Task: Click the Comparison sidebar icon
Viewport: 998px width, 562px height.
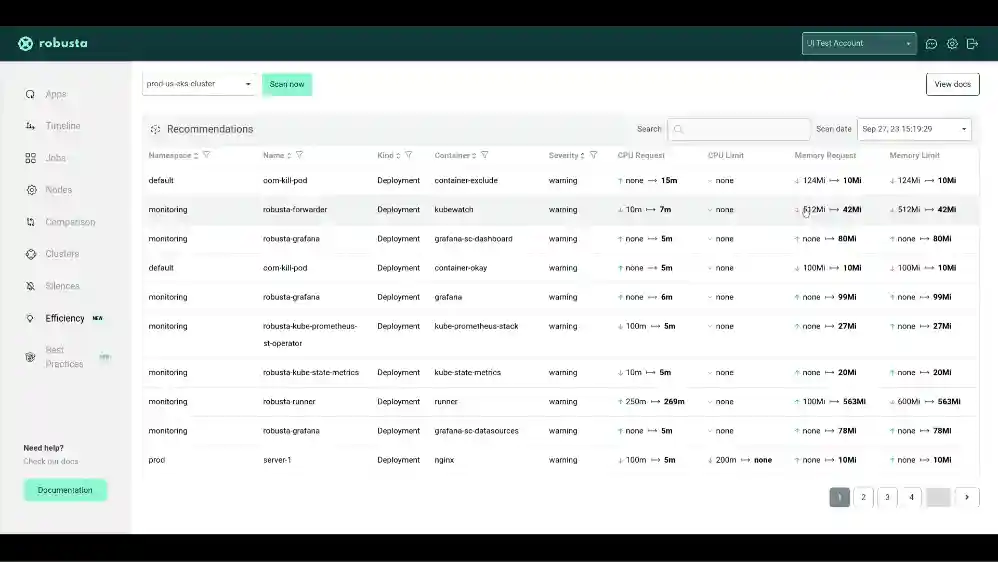Action: tap(30, 222)
